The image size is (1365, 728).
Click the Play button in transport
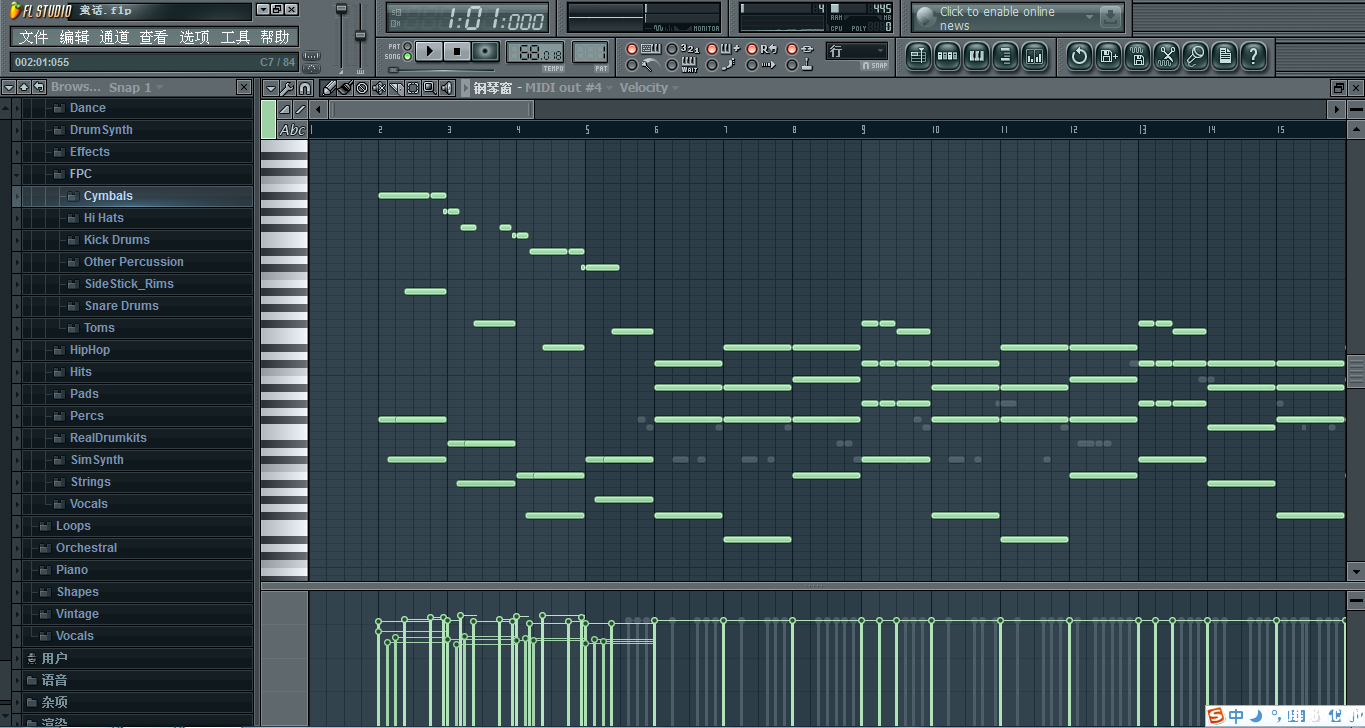429,51
